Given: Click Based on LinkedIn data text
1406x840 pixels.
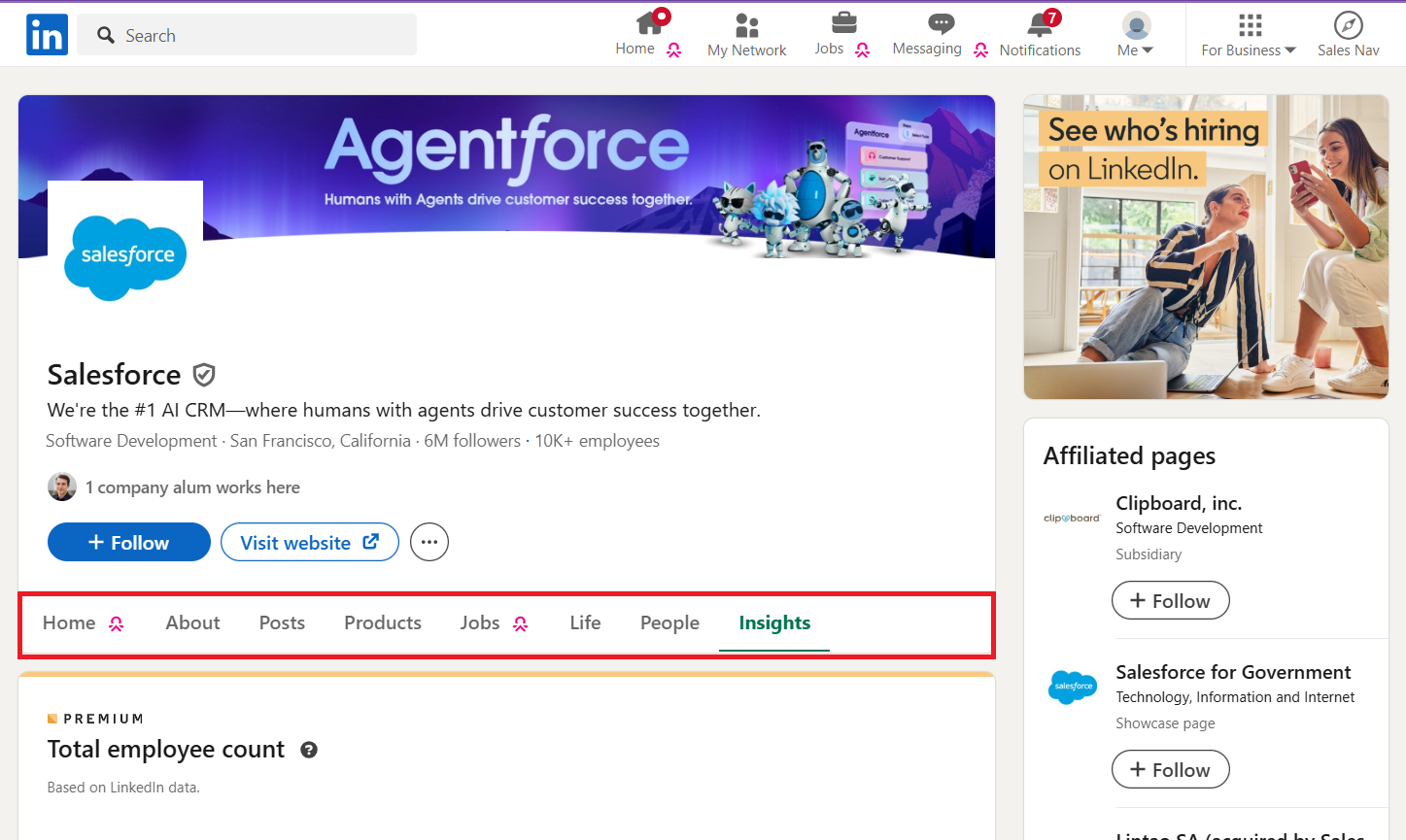Looking at the screenshot, I should (x=123, y=788).
